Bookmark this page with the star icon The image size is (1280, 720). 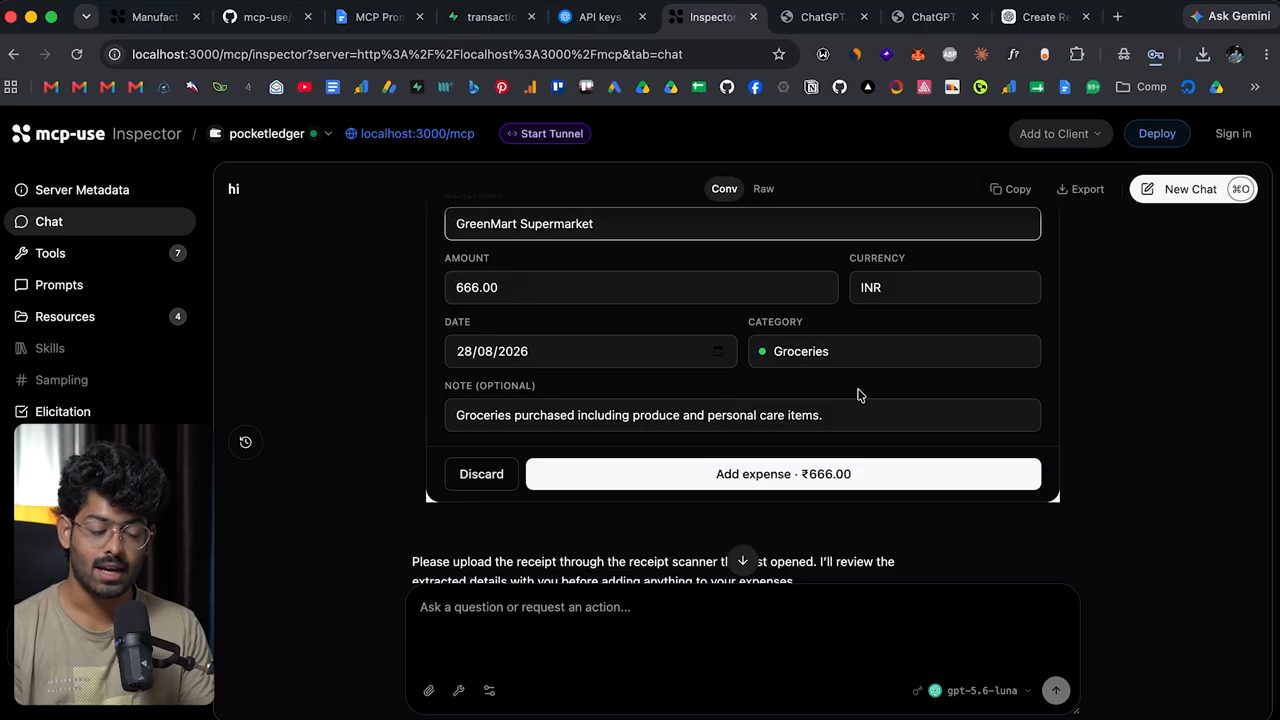point(779,54)
